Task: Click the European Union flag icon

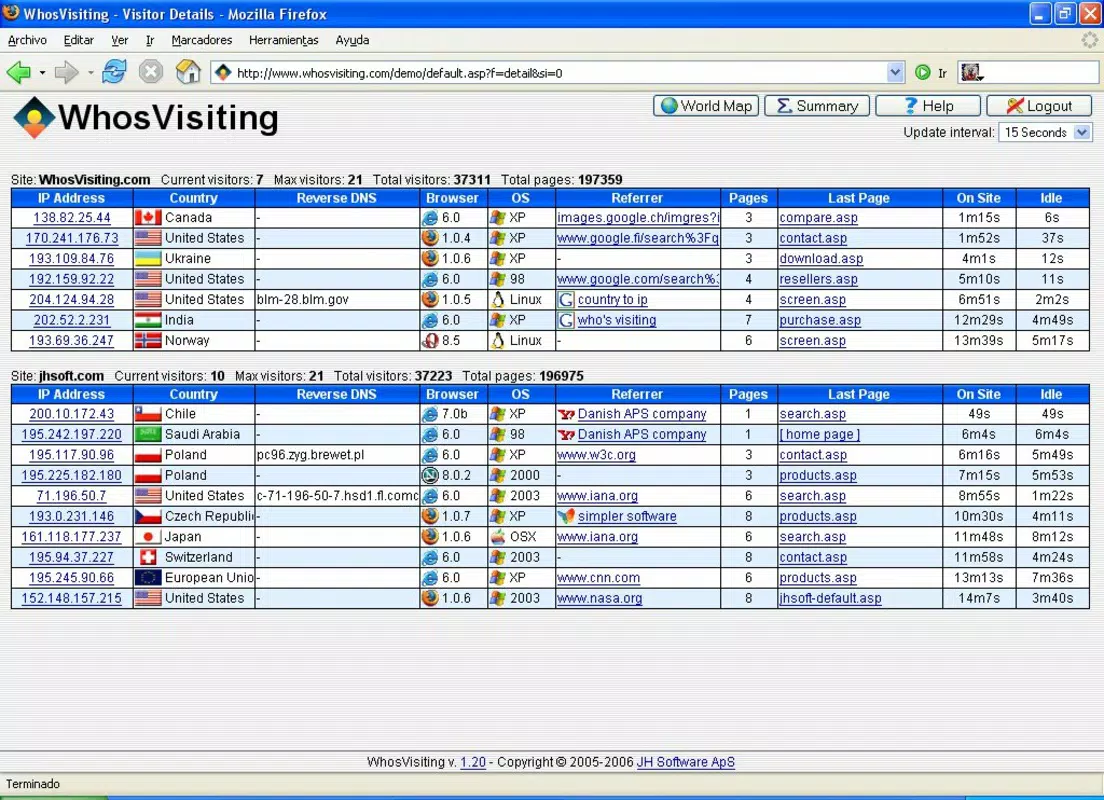Action: point(148,577)
